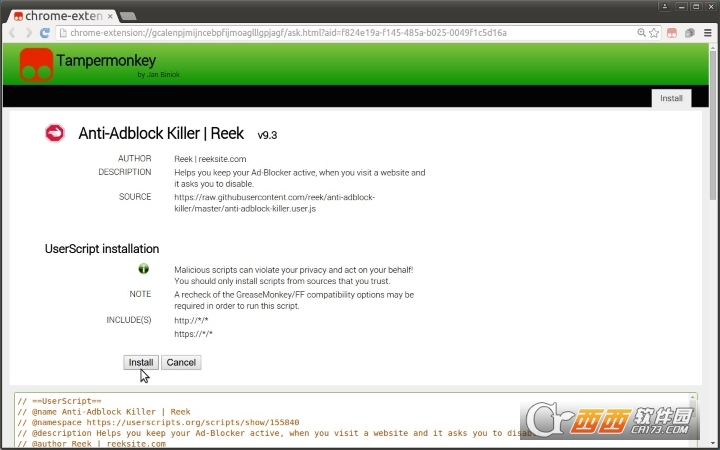This screenshot has height=450, width=720.
Task: Select the chrome-extension tab
Action: [x=63, y=16]
